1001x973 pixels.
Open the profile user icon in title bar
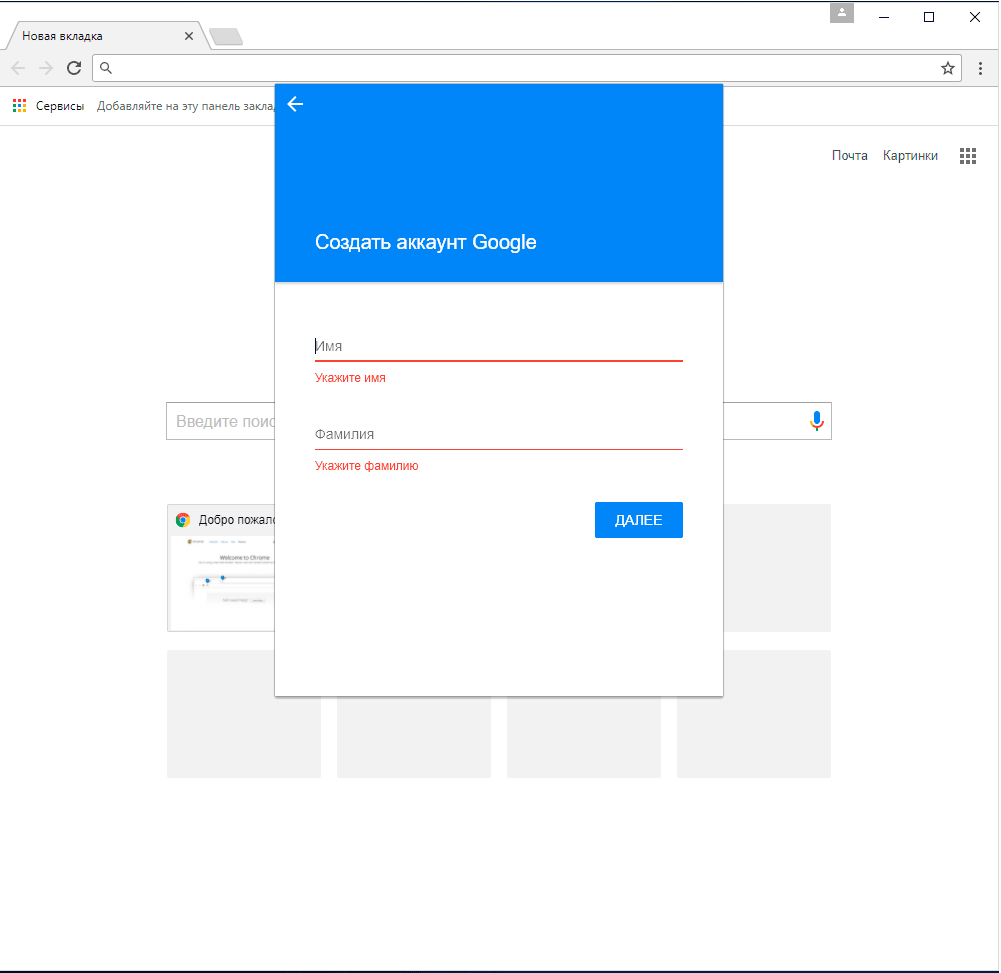click(x=841, y=14)
